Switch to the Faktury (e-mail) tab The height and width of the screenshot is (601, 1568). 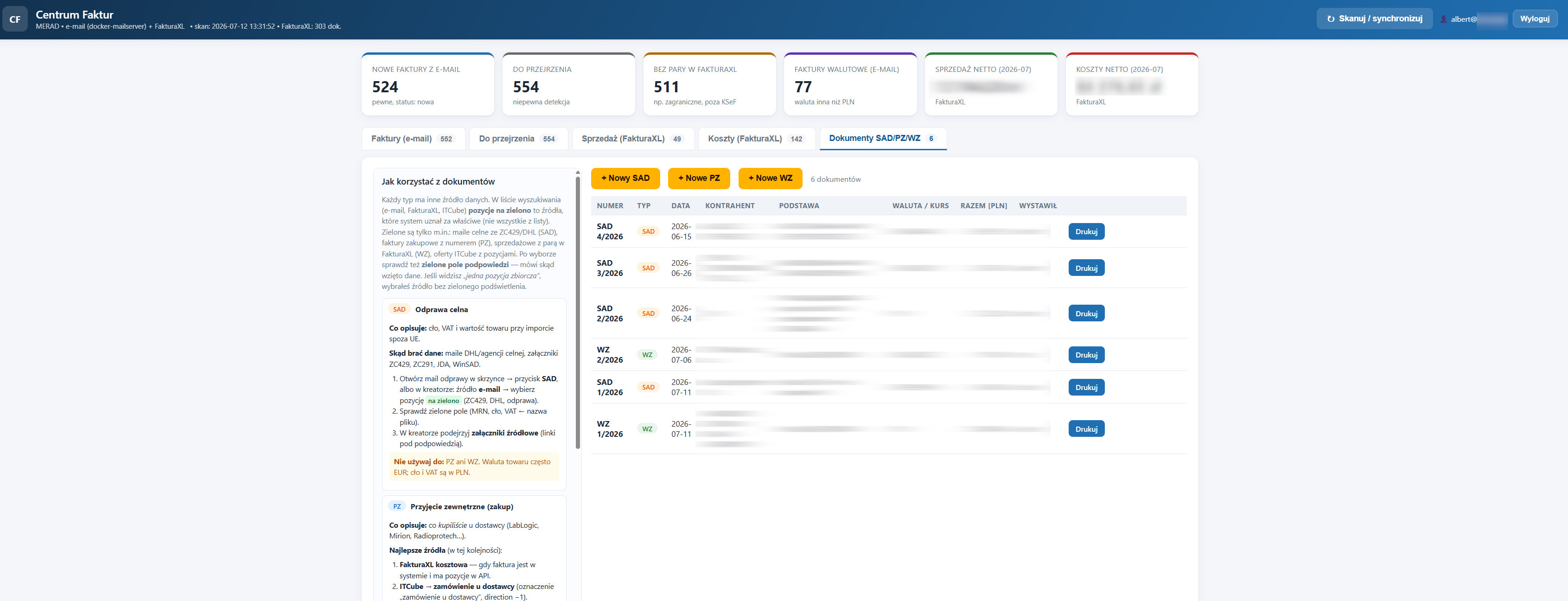coord(413,139)
